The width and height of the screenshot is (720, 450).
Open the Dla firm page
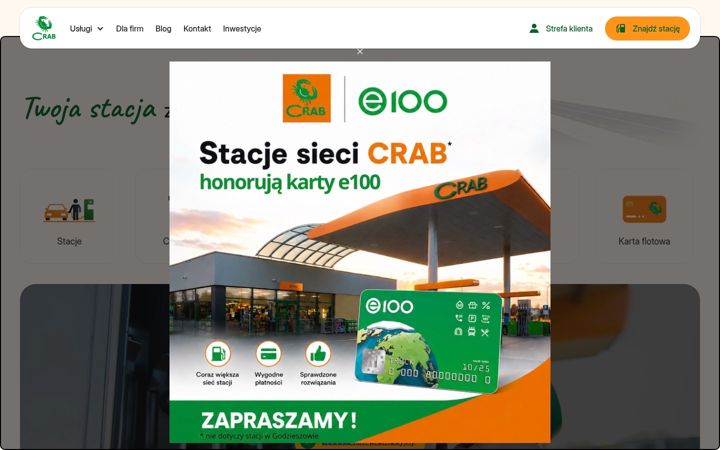point(129,28)
